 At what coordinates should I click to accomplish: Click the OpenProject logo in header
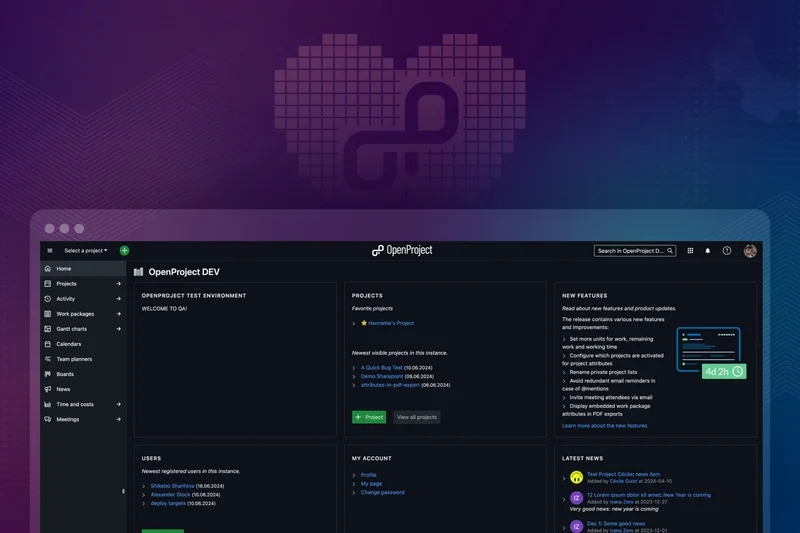click(x=402, y=250)
